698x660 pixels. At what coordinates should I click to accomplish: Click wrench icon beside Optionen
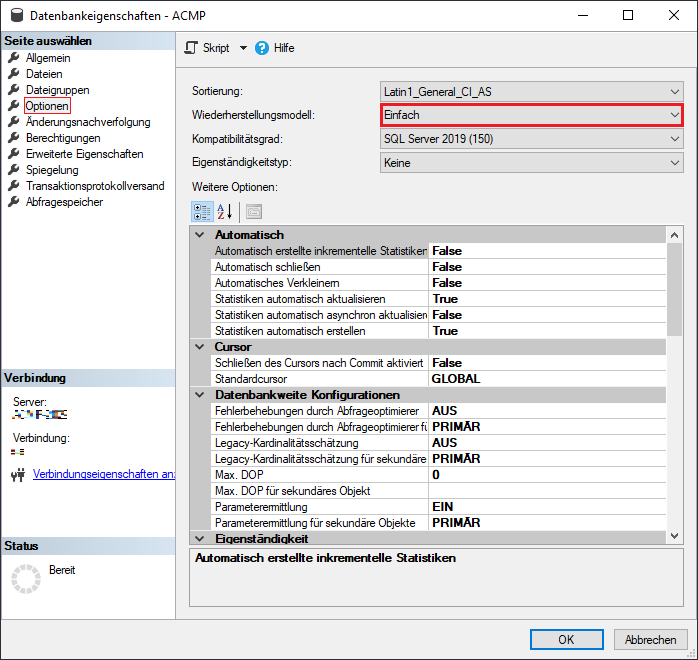(14, 105)
